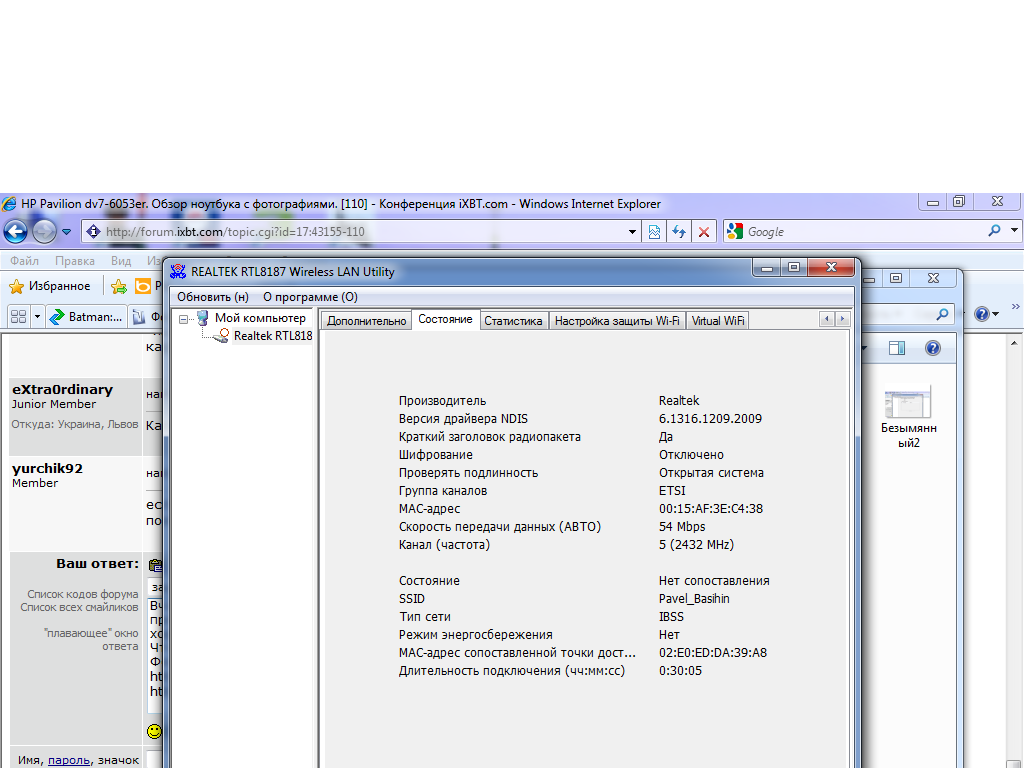1024x768 pixels.
Task: Click the IE page info icon in address bar
Action: (93, 231)
